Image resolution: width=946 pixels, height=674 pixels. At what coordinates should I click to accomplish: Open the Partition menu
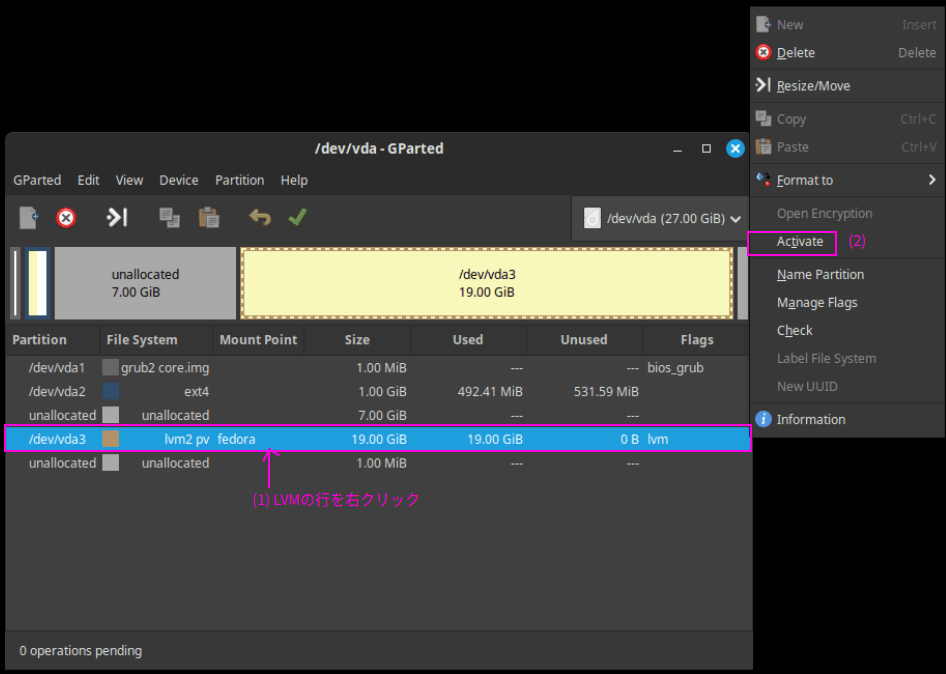(x=240, y=180)
